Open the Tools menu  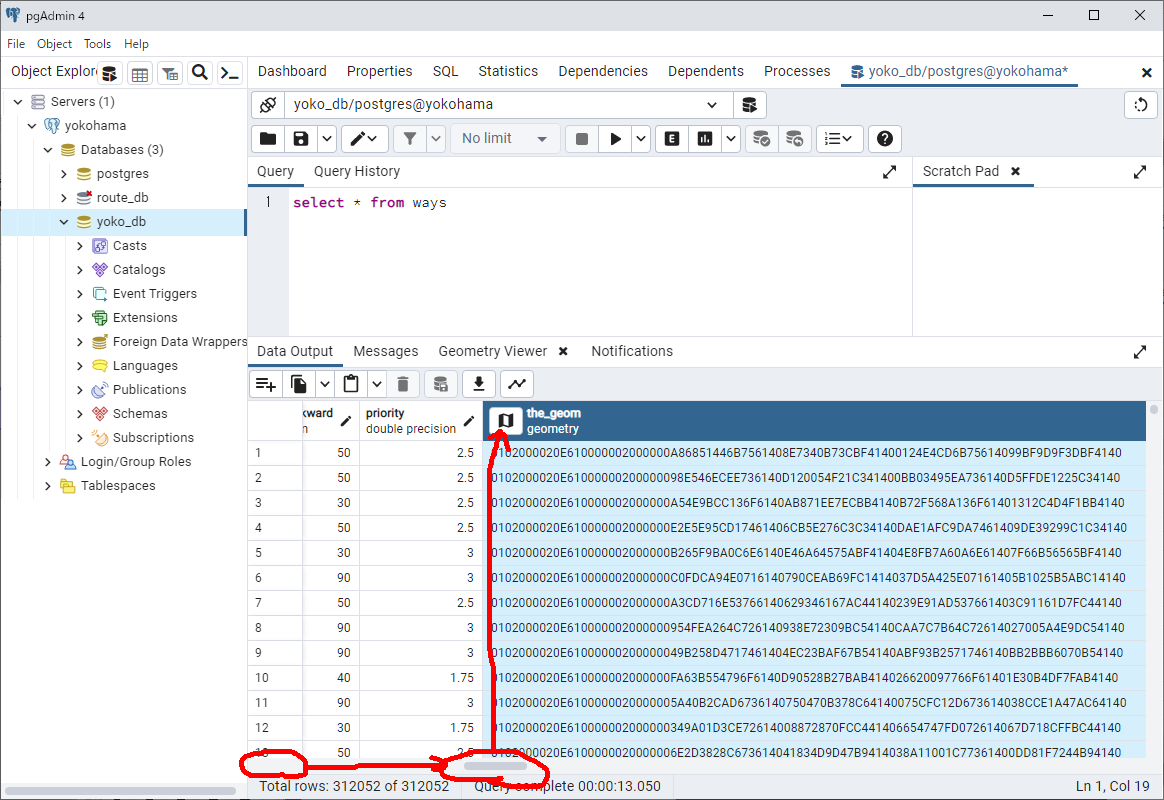pyautogui.click(x=97, y=44)
